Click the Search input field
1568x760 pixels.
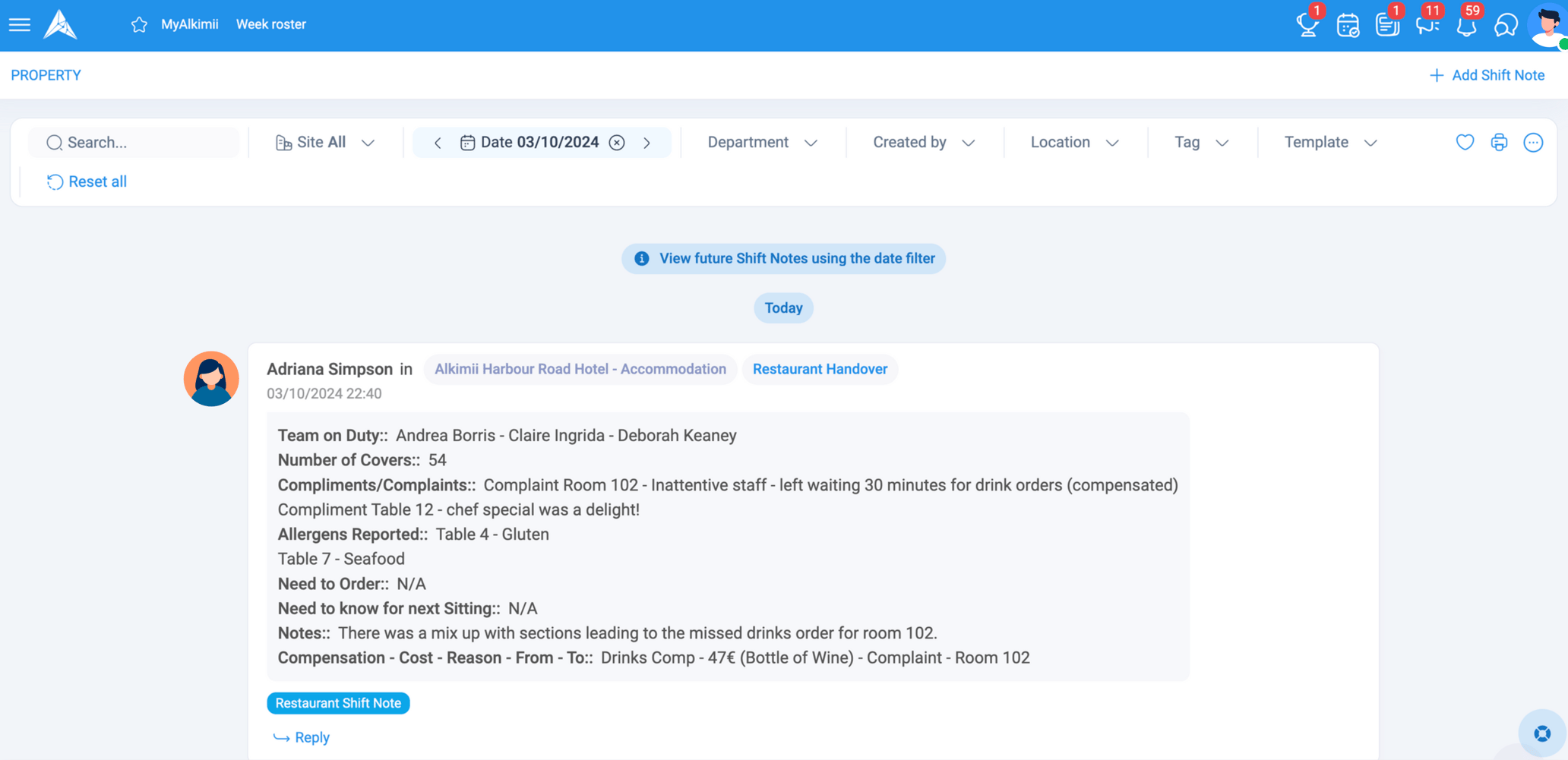coord(137,143)
